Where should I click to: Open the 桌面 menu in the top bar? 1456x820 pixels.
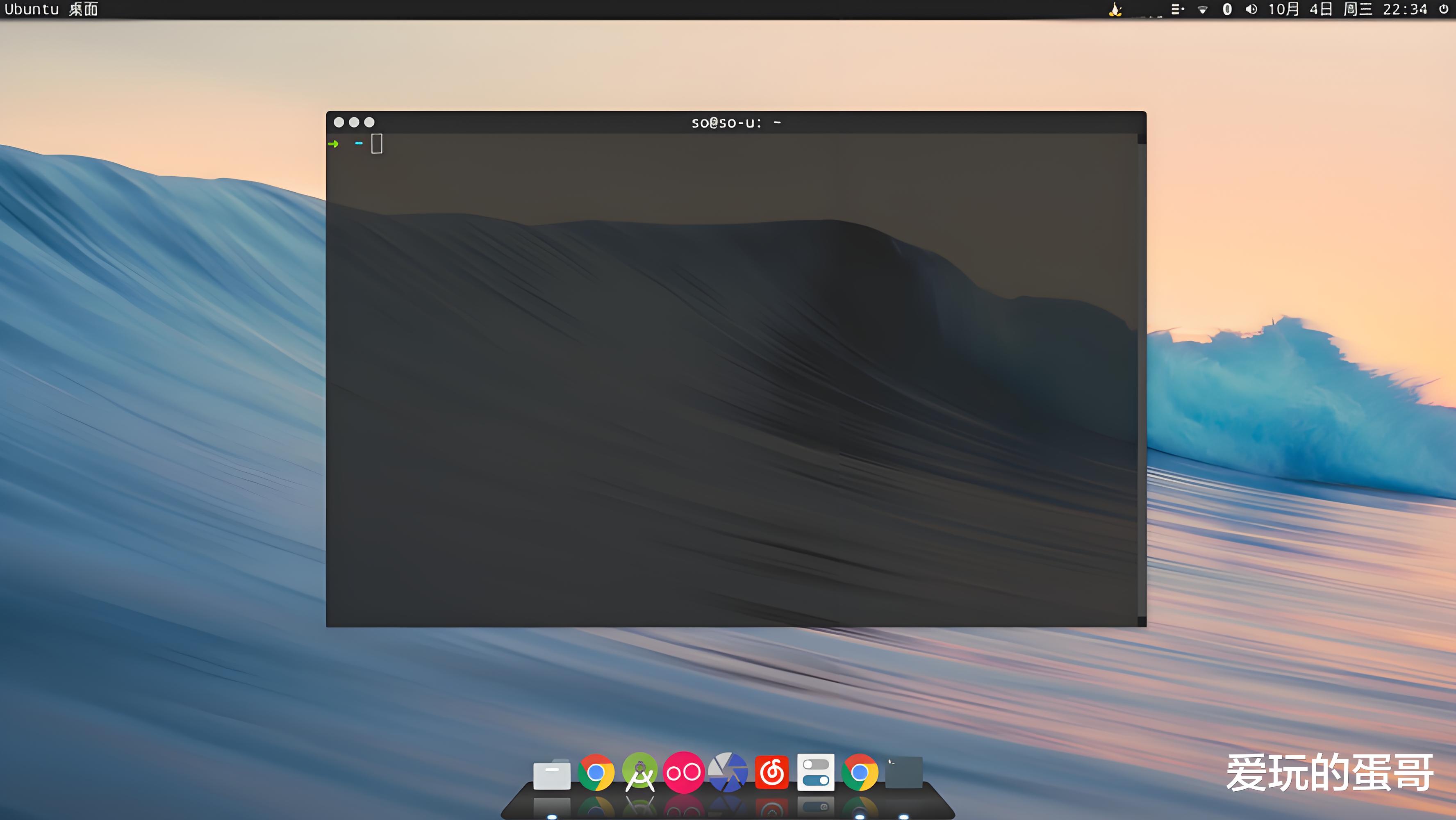(84, 9)
